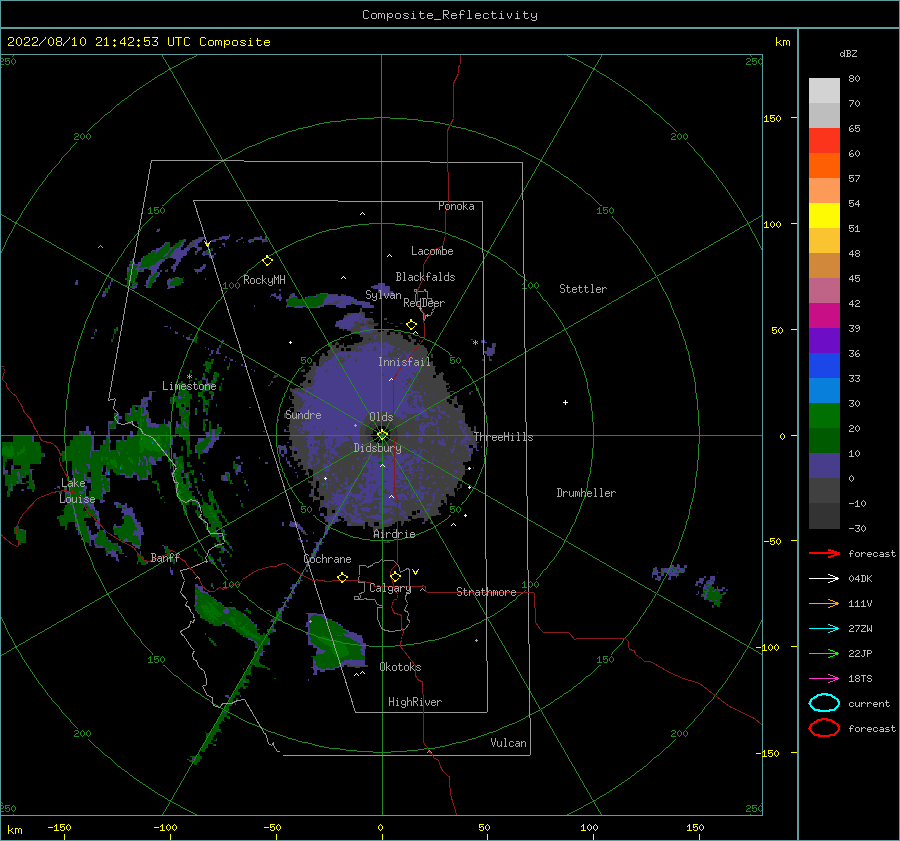Click the Stettler label
Viewport: 900px width, 841px height.
click(x=583, y=289)
